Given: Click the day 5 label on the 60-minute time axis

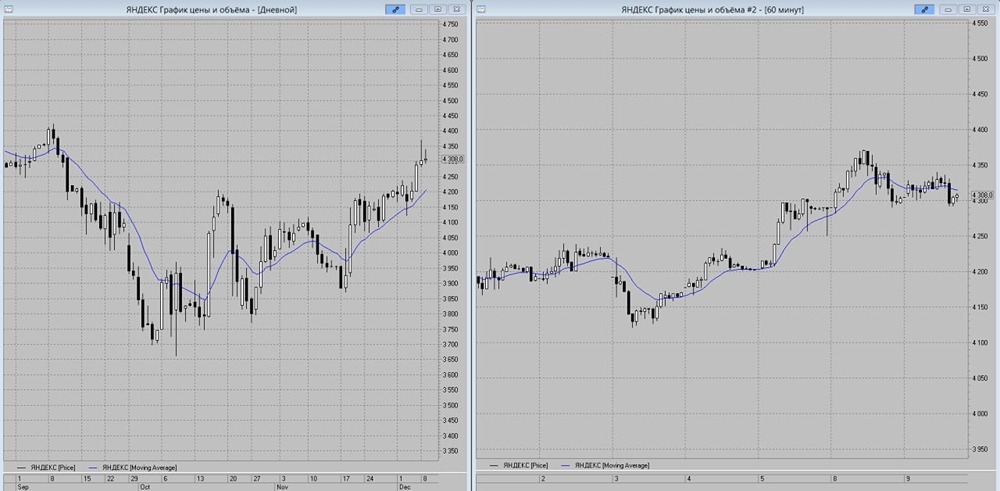Looking at the screenshot, I should pyautogui.click(x=761, y=478).
